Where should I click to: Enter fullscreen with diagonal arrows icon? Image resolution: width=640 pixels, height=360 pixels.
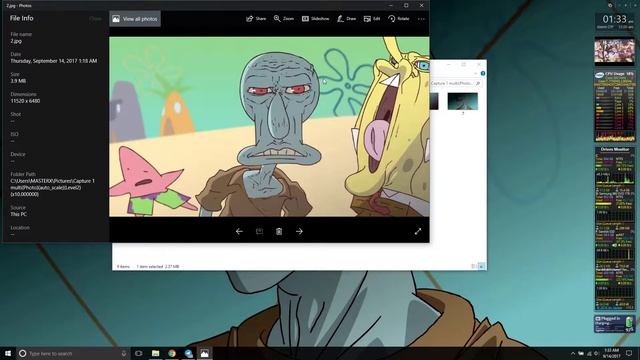click(x=418, y=231)
